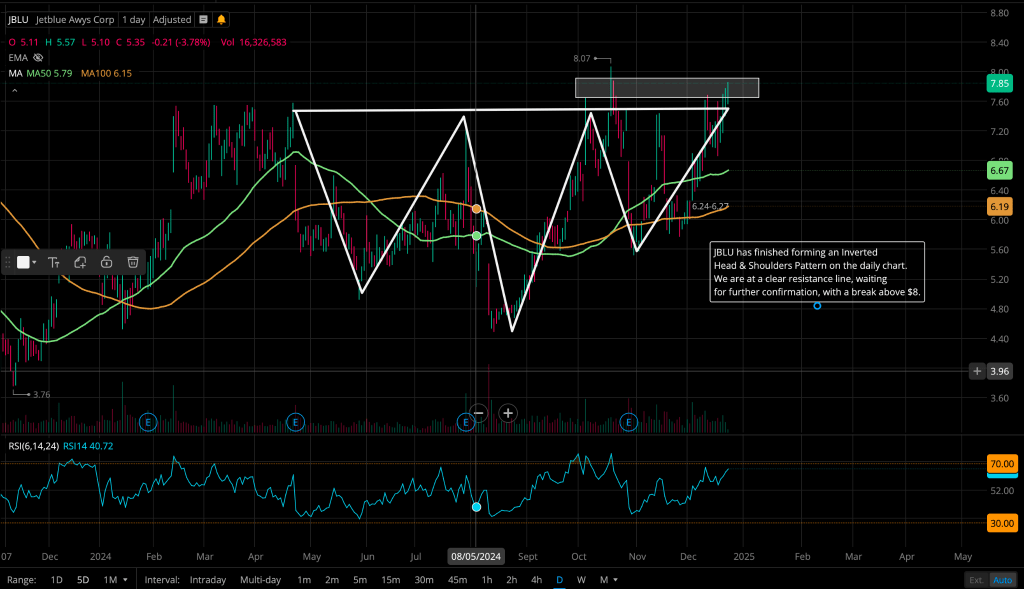The height and width of the screenshot is (589, 1024).
Task: Click the orange price alert bell icon
Action: coord(221,19)
